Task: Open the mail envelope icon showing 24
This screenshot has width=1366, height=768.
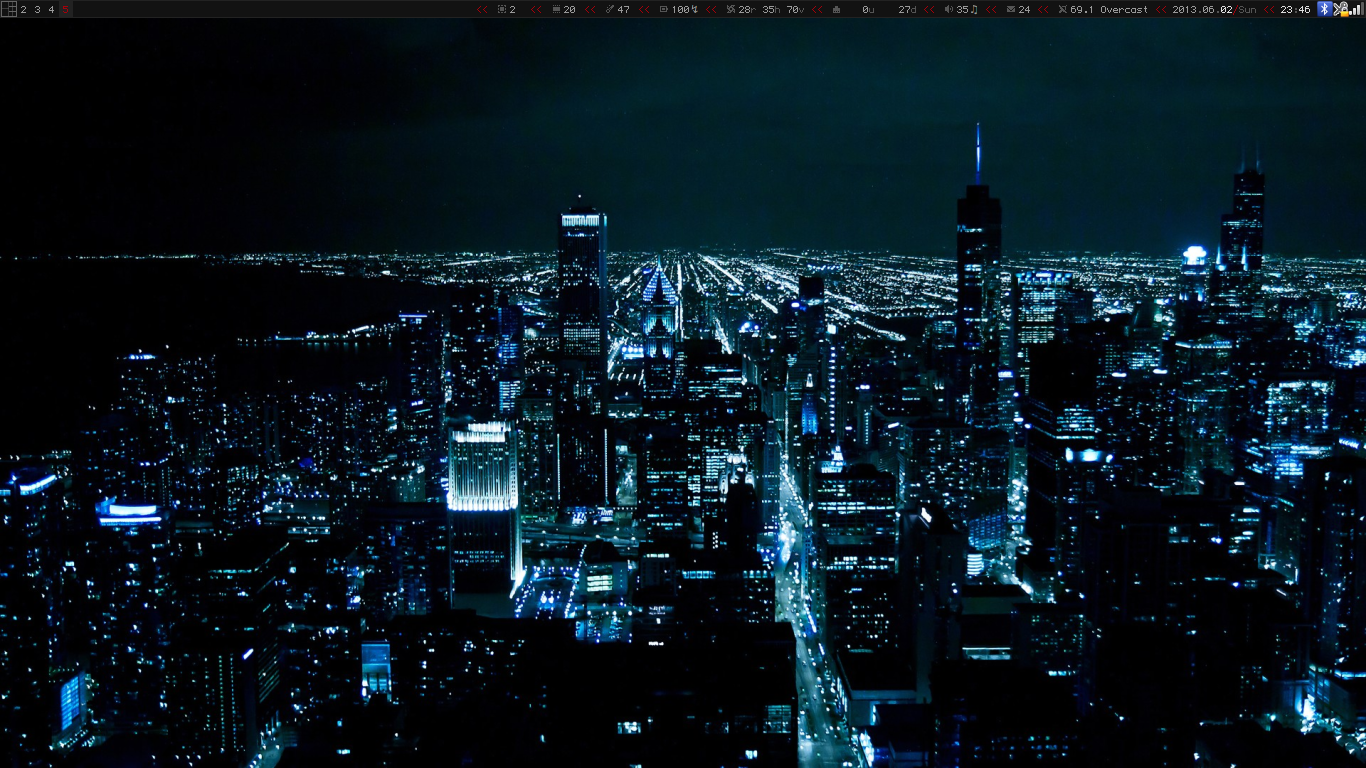Action: [1011, 9]
